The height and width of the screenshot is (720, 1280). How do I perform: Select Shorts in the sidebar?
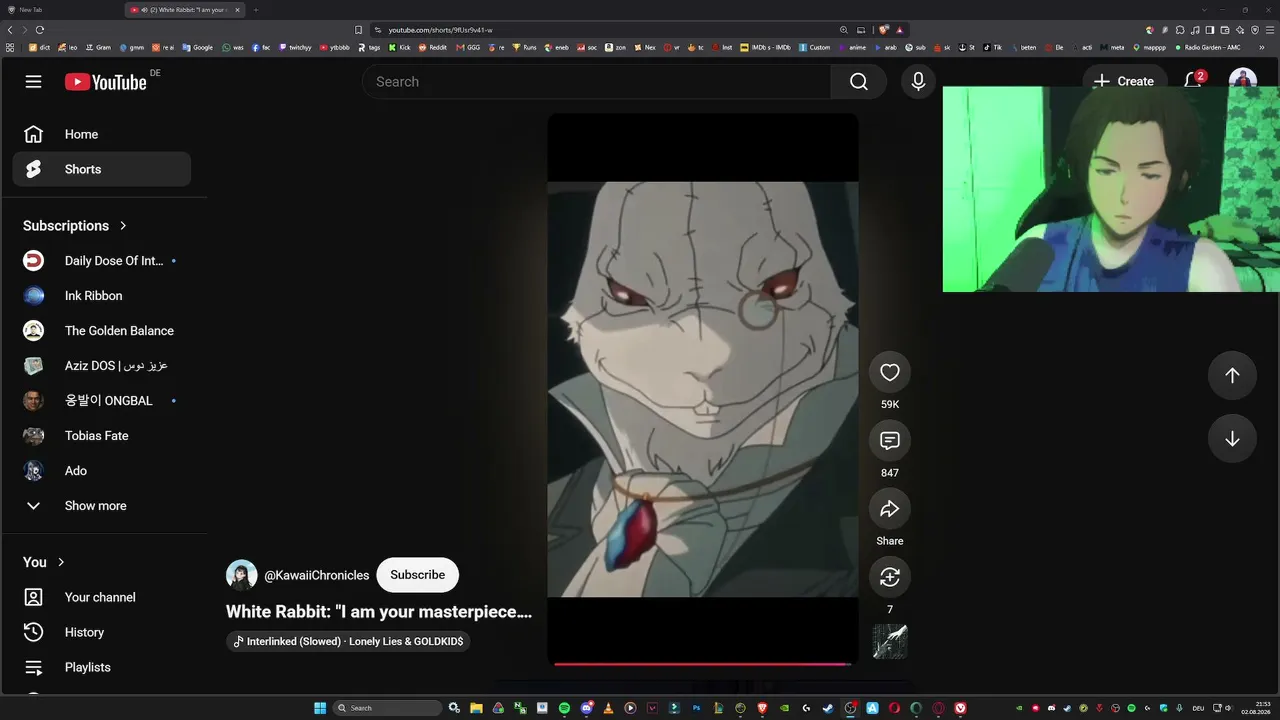pos(101,169)
